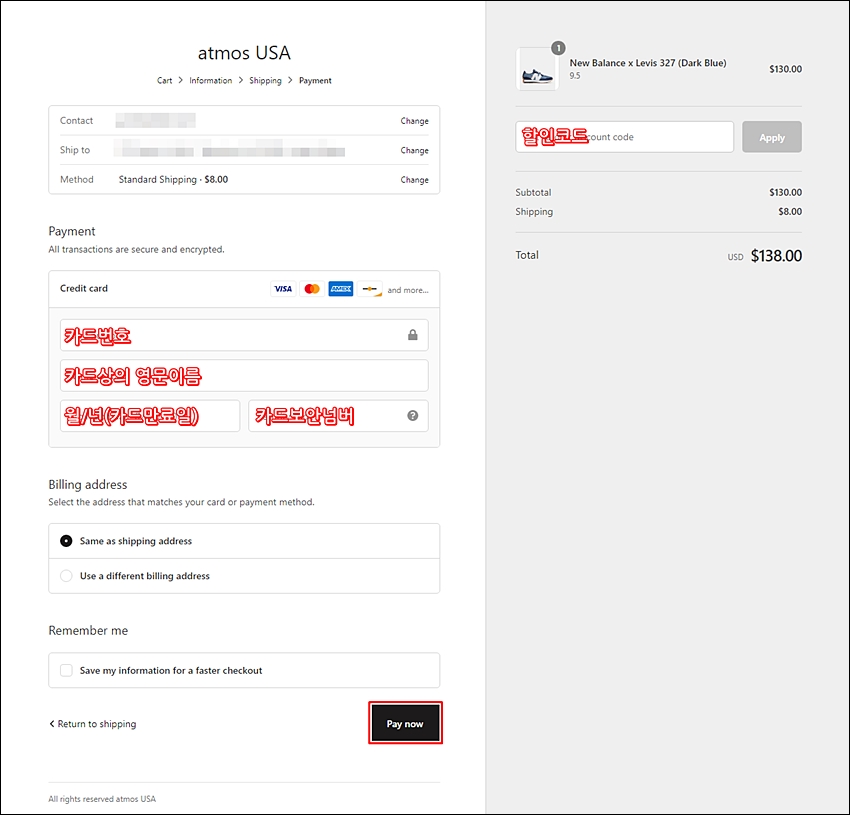Click the New Balance sneaker thumbnail
The width and height of the screenshot is (850, 815).
537,69
